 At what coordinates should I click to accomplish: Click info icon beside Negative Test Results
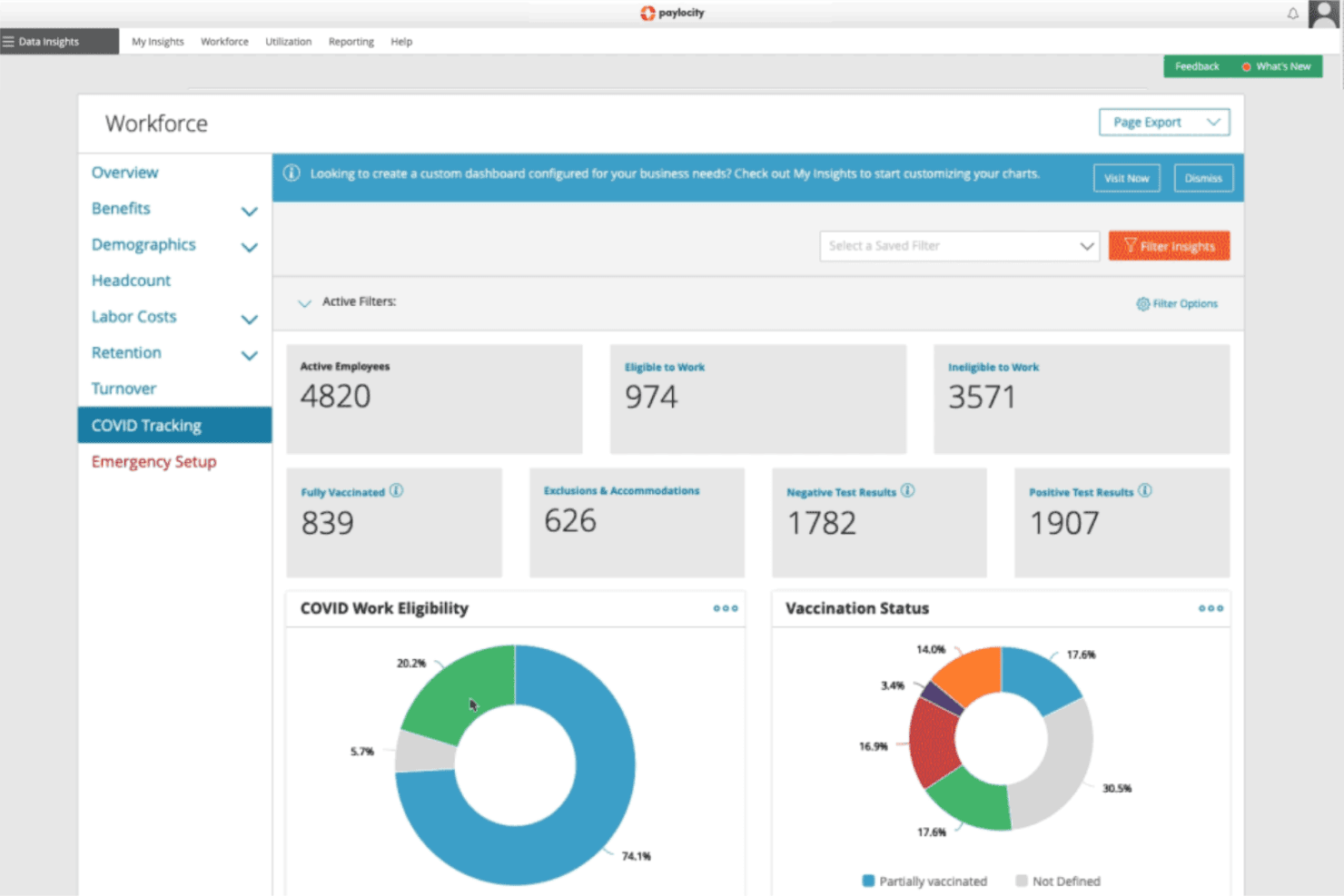click(x=907, y=491)
